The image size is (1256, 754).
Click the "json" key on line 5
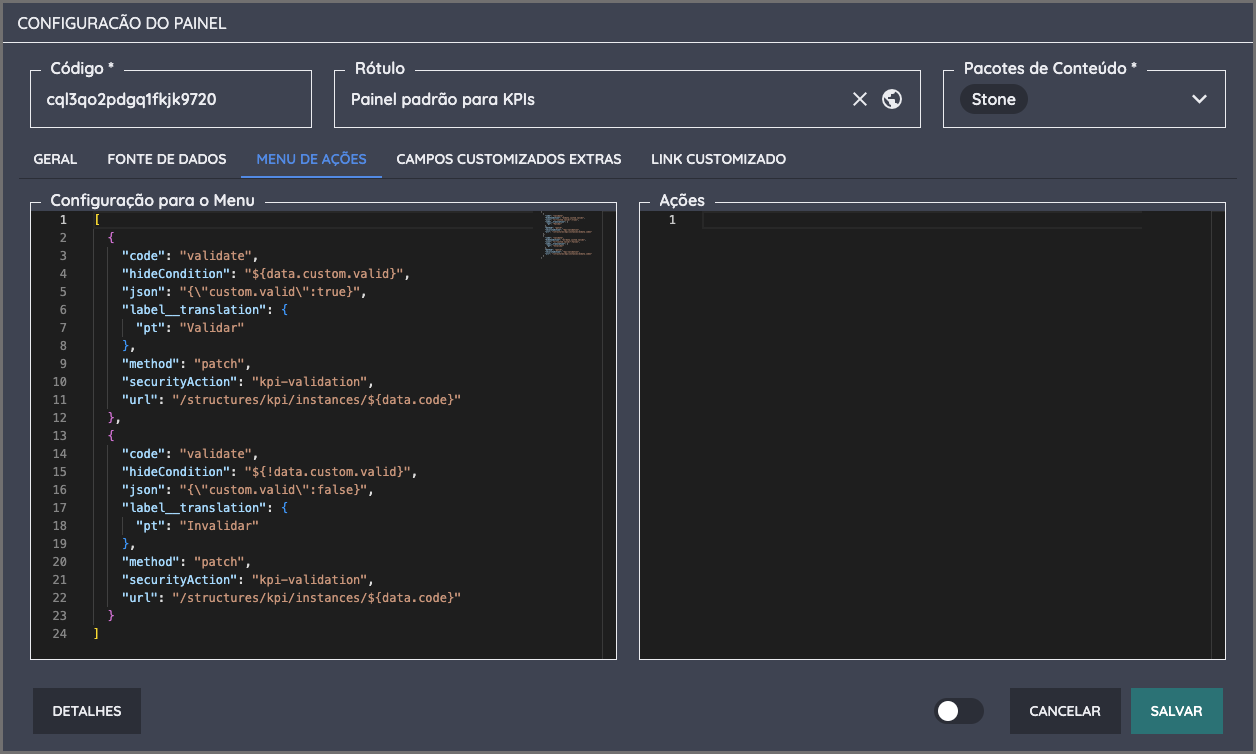(x=143, y=292)
